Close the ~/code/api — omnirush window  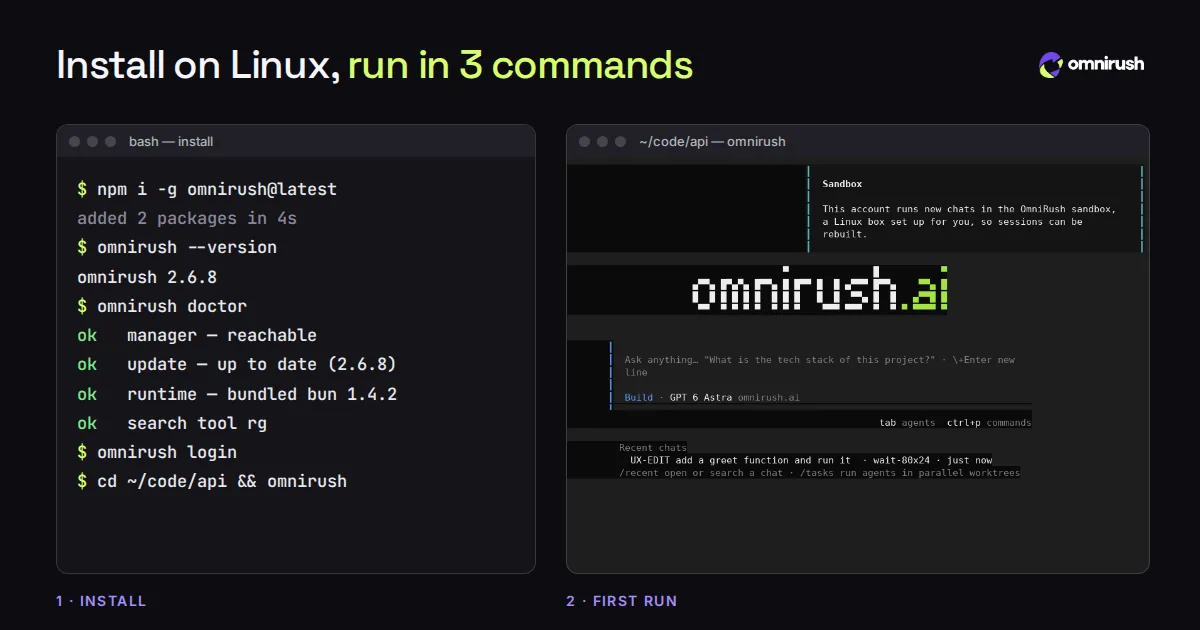[x=585, y=142]
